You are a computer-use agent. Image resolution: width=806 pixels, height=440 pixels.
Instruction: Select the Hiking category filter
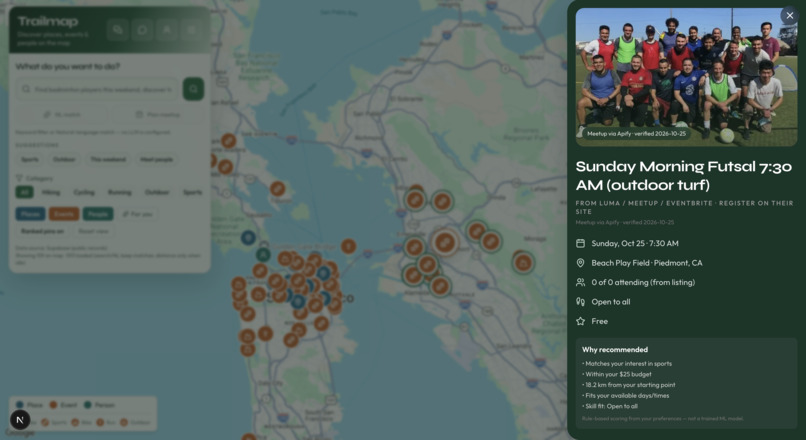(51, 192)
